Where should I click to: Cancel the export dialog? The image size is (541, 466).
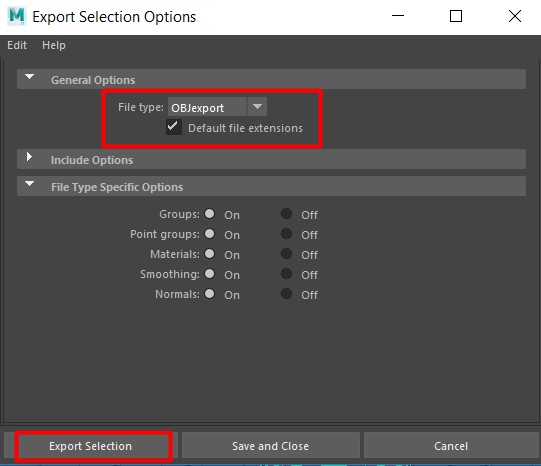tap(451, 446)
